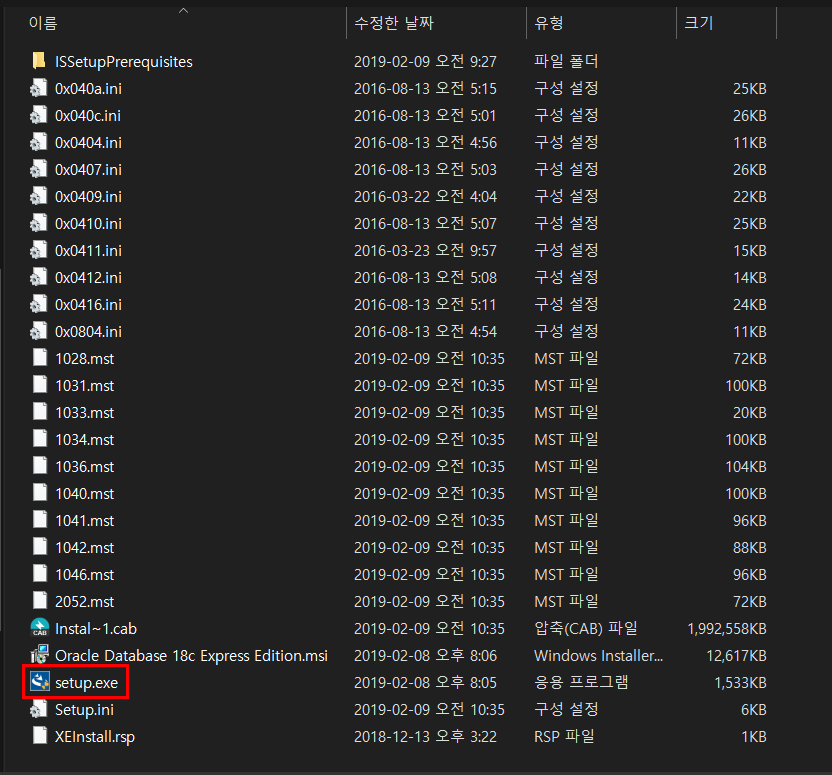Screen dimensions: 832x775
Task: Click the 1033.mst file icon
Action: (x=40, y=412)
